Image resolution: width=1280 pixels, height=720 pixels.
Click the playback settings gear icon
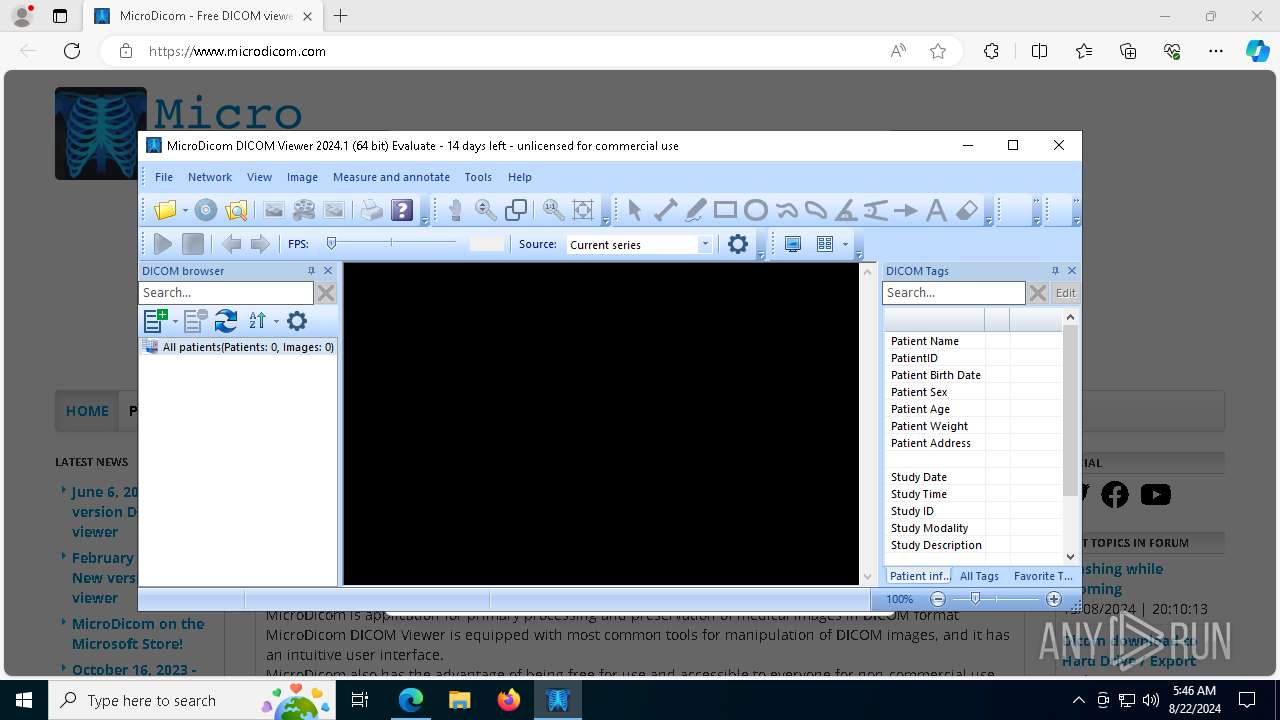point(738,244)
